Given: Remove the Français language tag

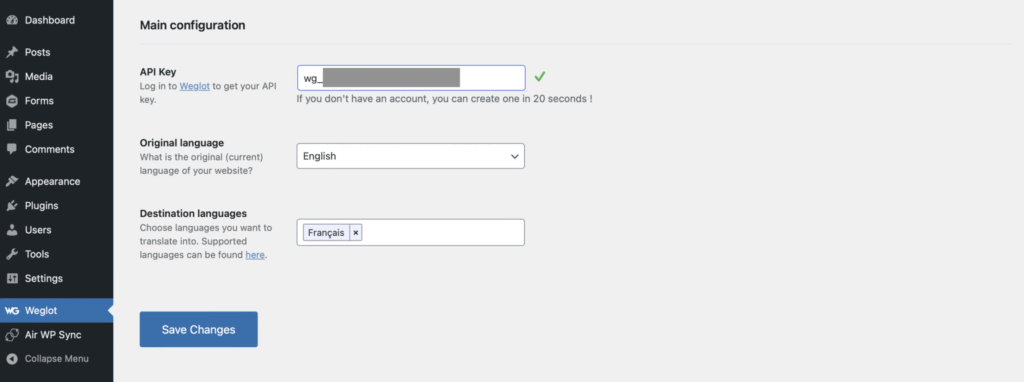Looking at the screenshot, I should pyautogui.click(x=356, y=232).
